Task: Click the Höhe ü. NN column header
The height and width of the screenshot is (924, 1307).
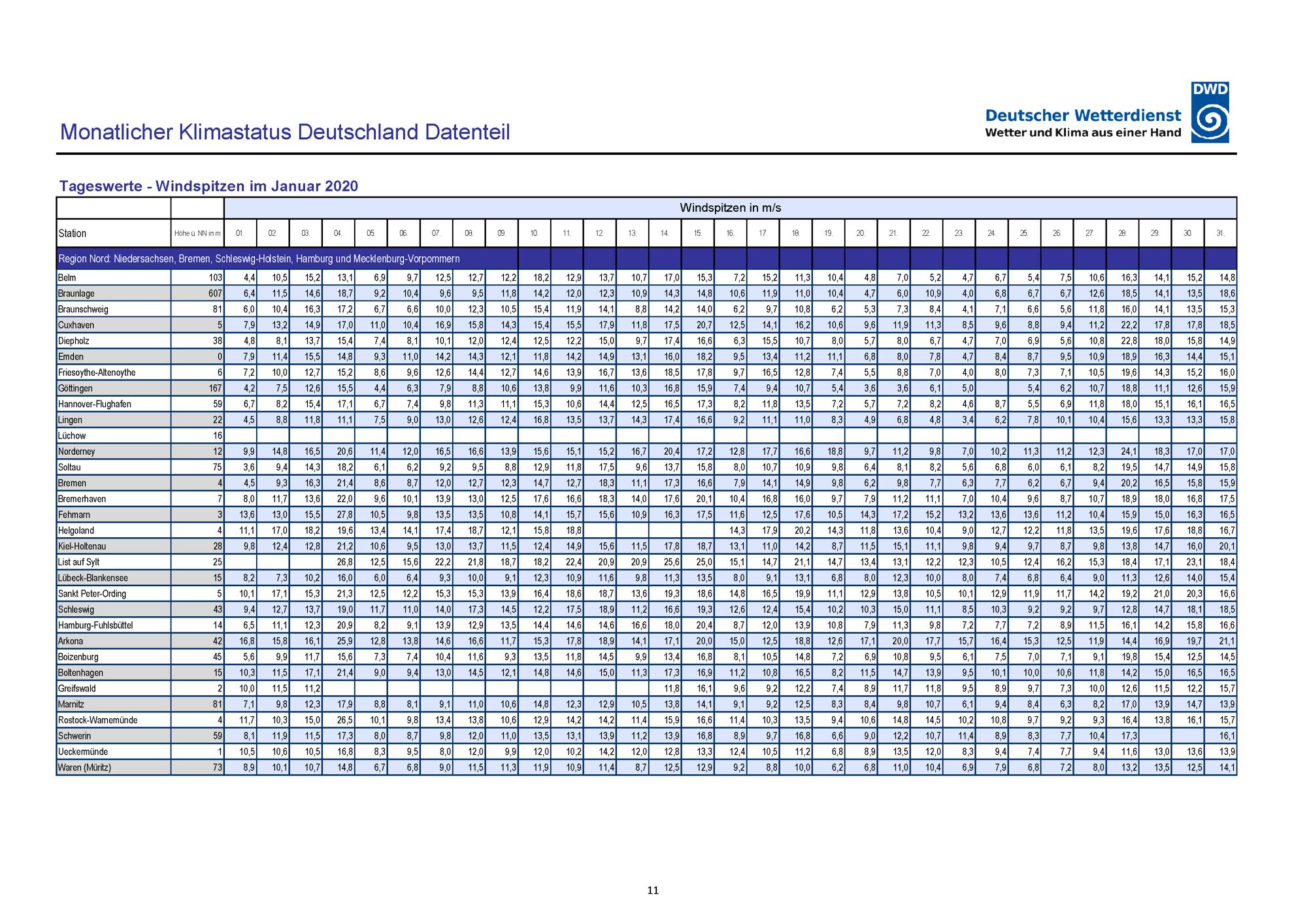Action: 197,233
